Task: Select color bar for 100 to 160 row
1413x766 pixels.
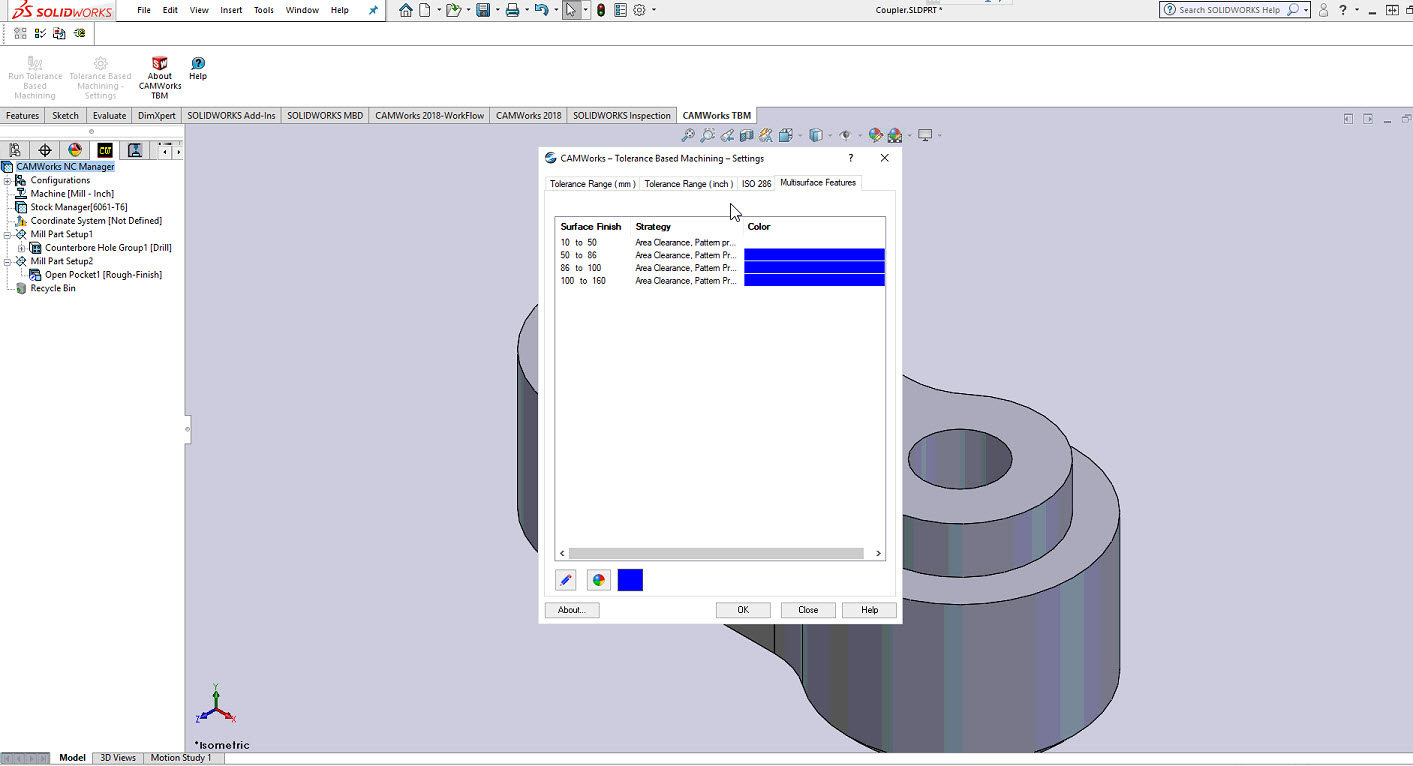Action: [x=814, y=281]
